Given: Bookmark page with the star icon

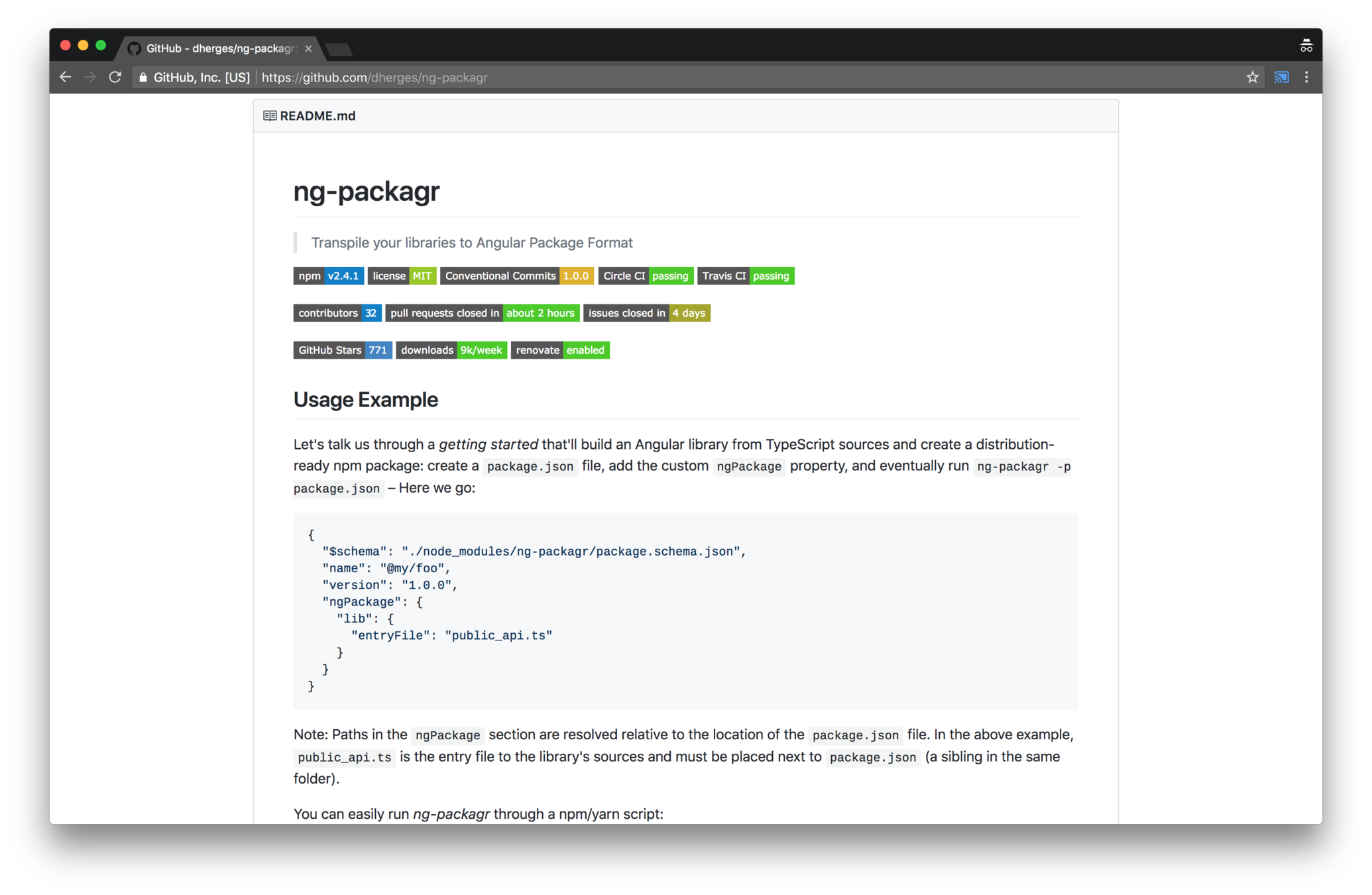Looking at the screenshot, I should (1252, 77).
